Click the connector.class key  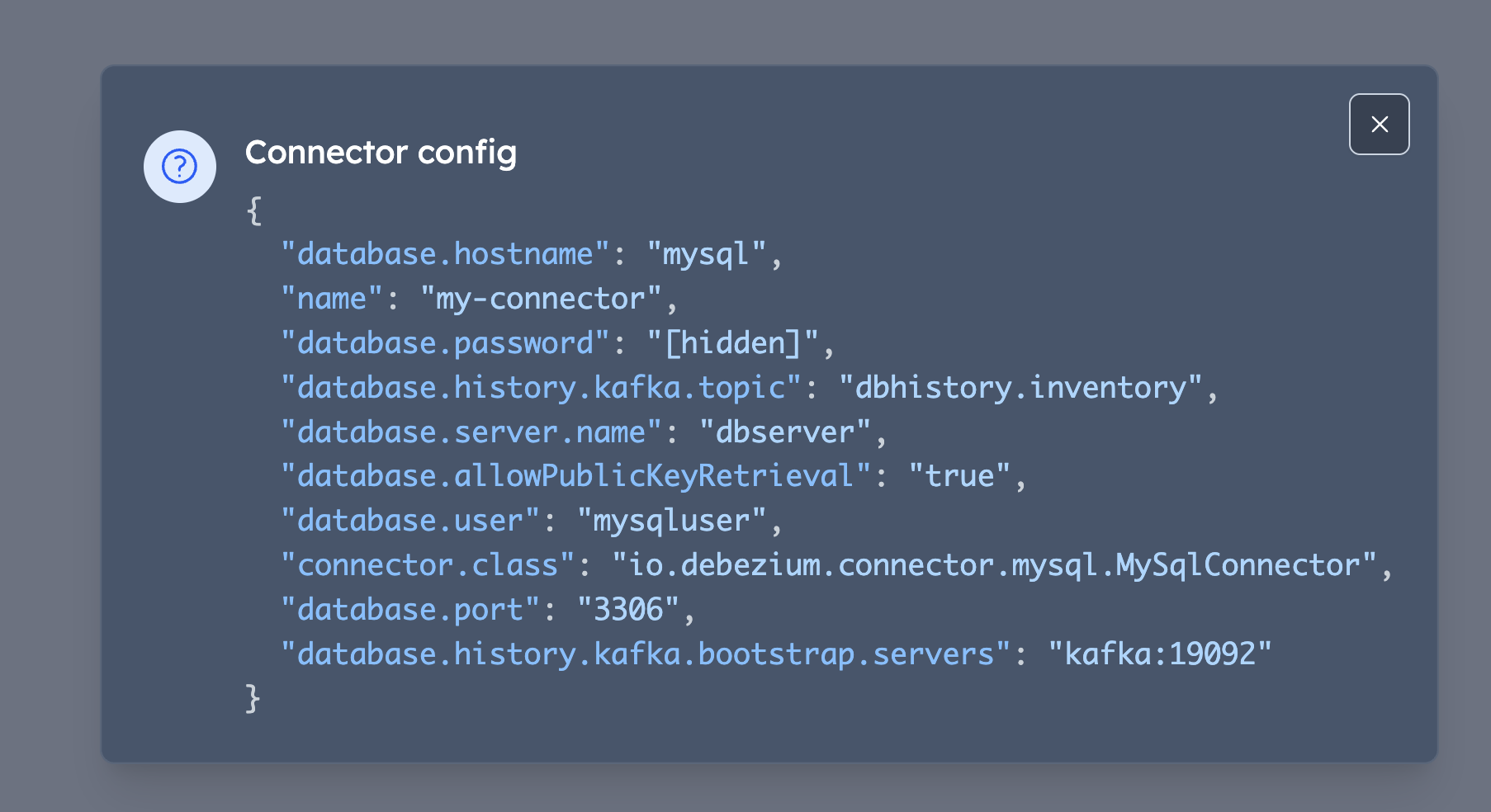[x=426, y=564]
